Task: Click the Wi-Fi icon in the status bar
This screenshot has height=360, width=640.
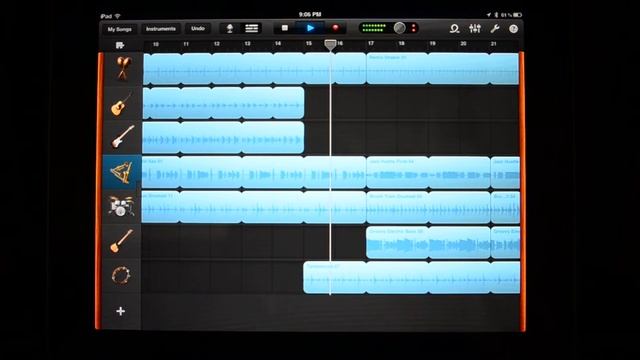Action: coord(118,16)
